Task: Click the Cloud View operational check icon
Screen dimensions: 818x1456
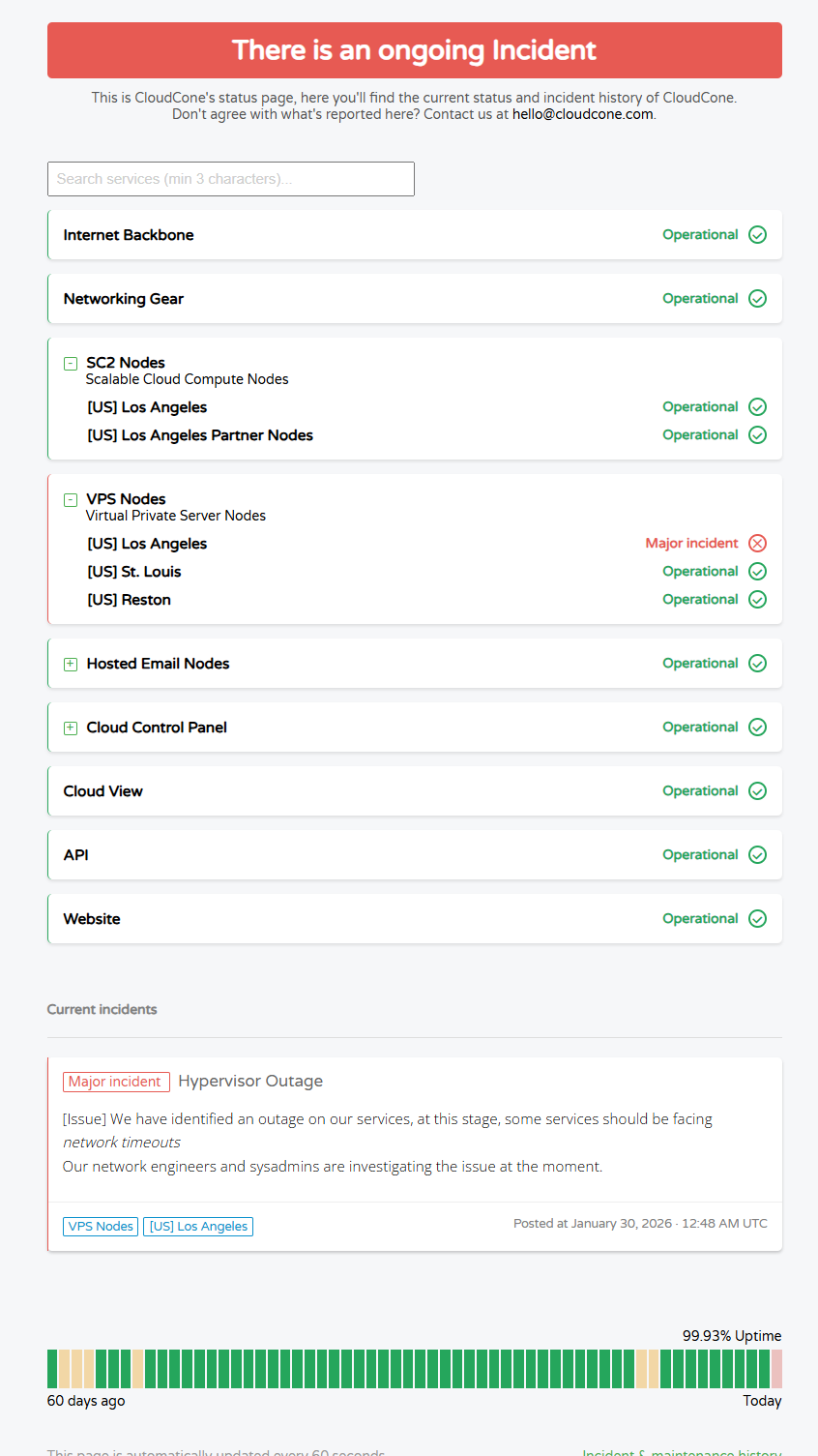Action: [758, 791]
